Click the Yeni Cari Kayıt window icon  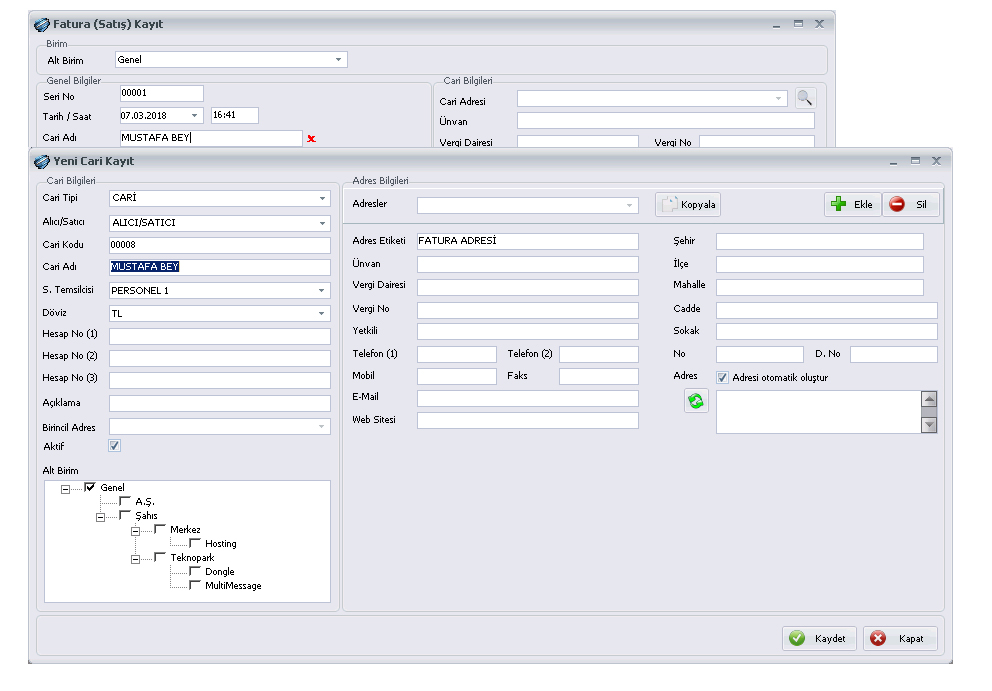[x=42, y=161]
